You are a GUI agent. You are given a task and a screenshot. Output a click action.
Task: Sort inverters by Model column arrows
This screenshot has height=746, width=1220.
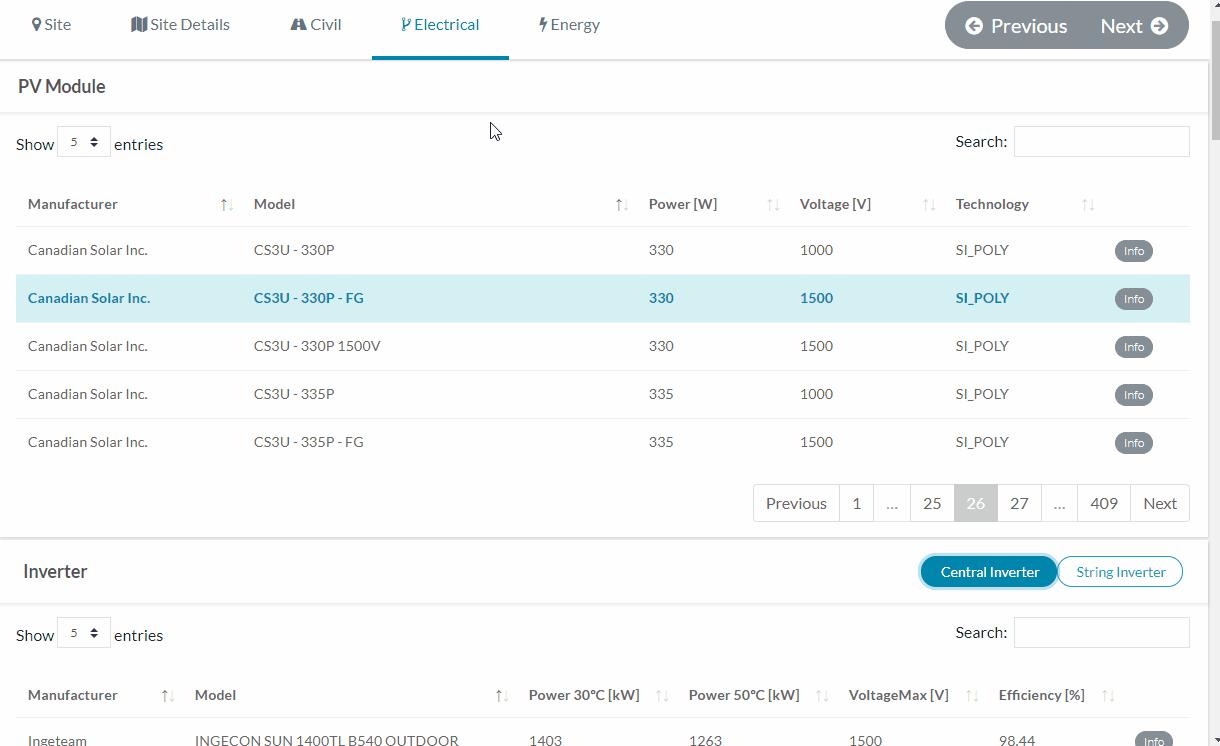[502, 696]
